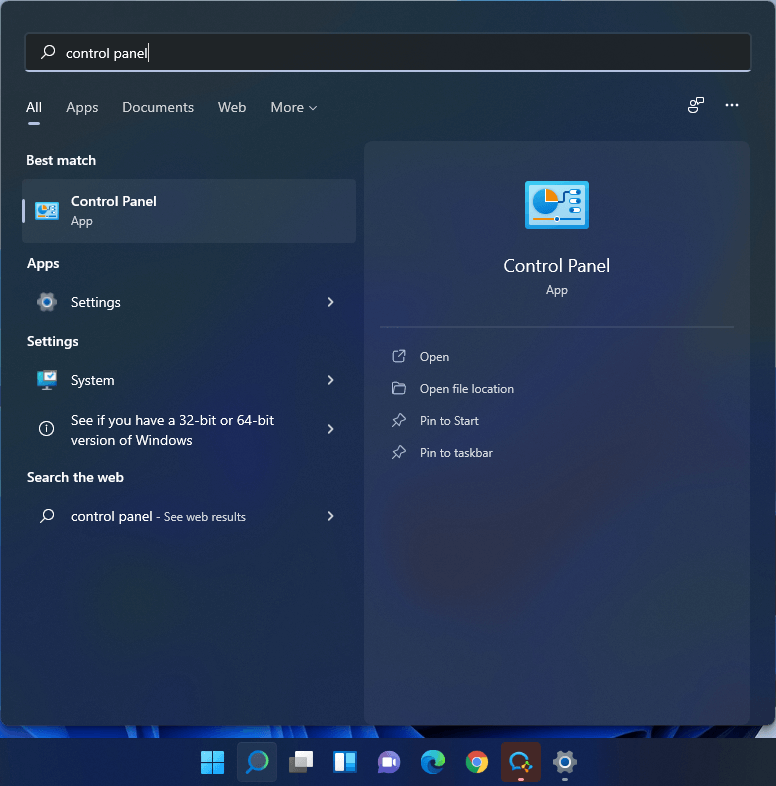
Task: Open Task View from the taskbar
Action: tap(301, 762)
